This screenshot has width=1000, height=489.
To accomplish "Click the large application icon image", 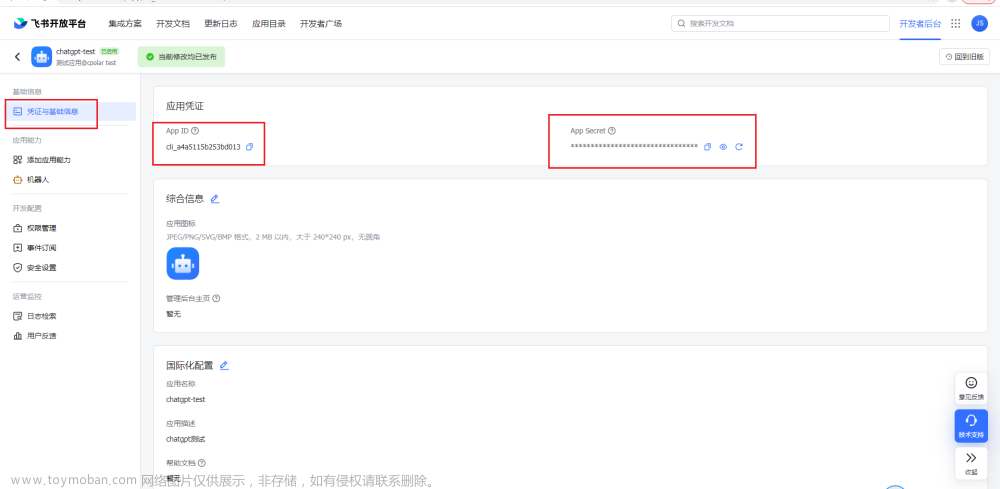I will click(183, 263).
